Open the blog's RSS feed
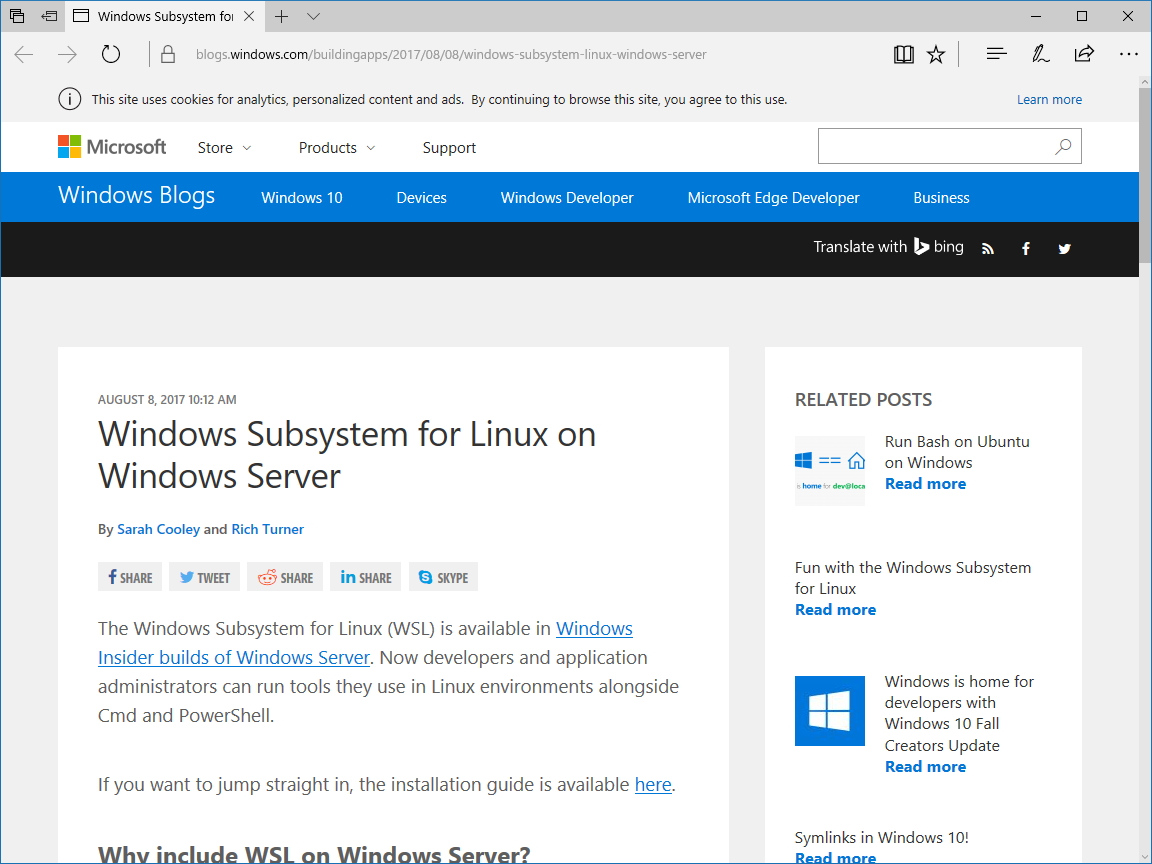The height and width of the screenshot is (864, 1152). pos(987,248)
